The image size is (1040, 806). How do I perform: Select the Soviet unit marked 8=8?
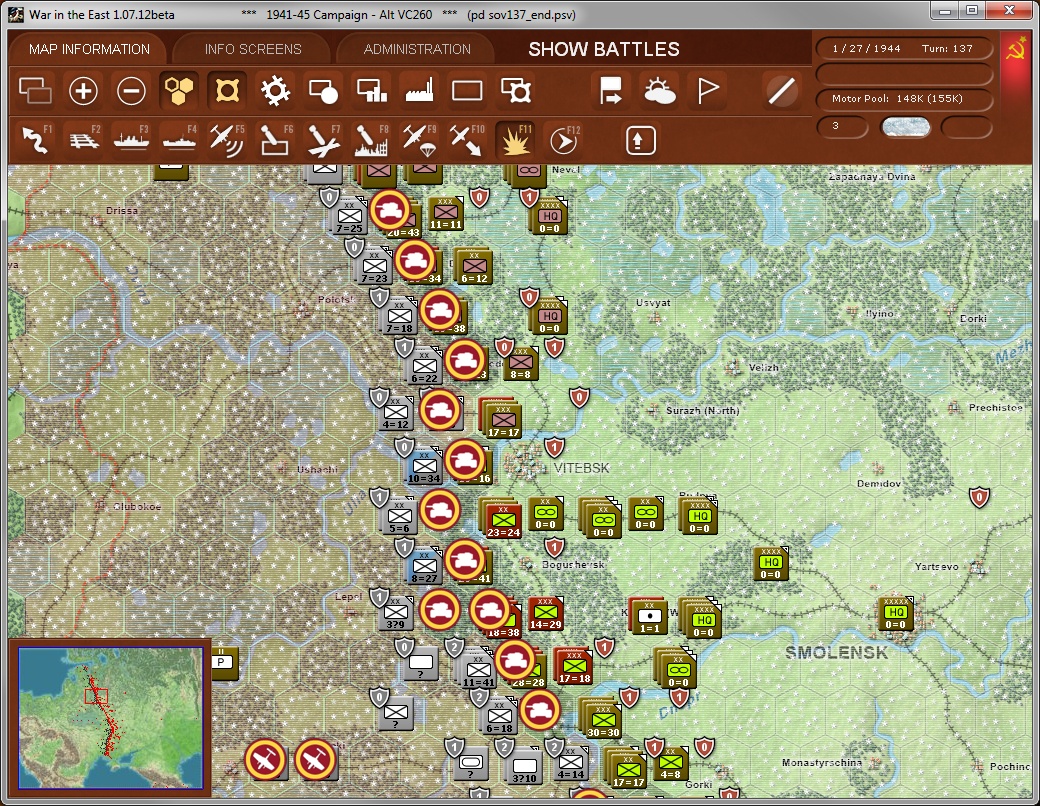[x=521, y=363]
